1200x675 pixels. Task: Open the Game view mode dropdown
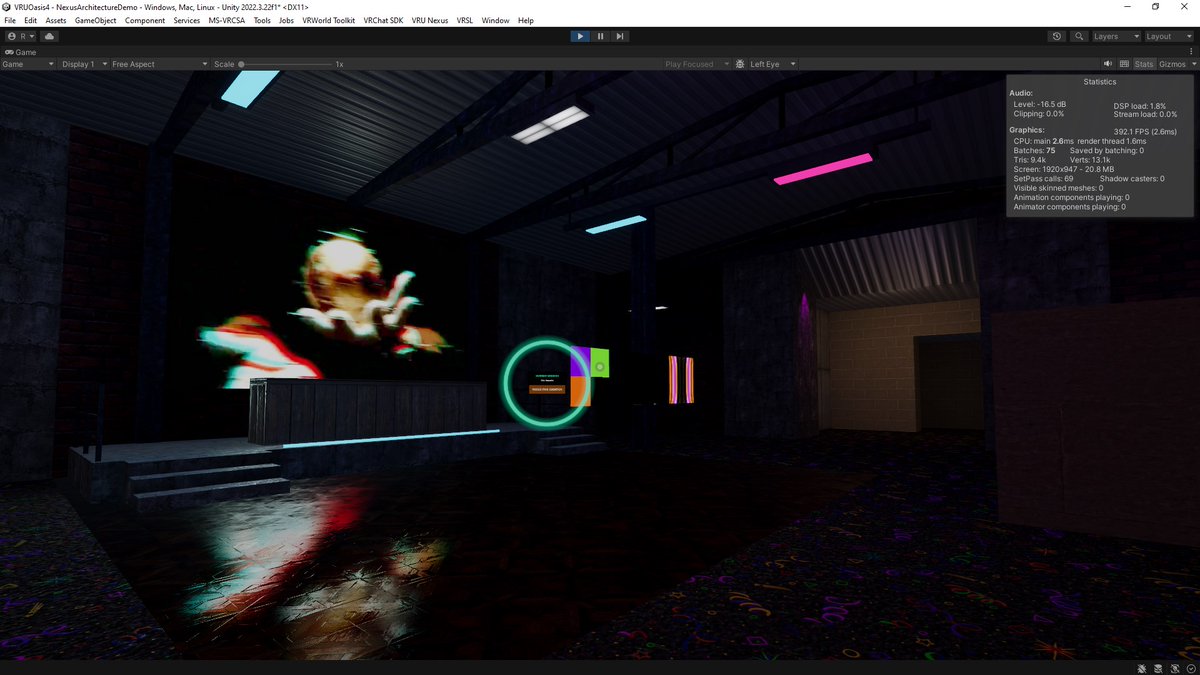pyautogui.click(x=28, y=64)
